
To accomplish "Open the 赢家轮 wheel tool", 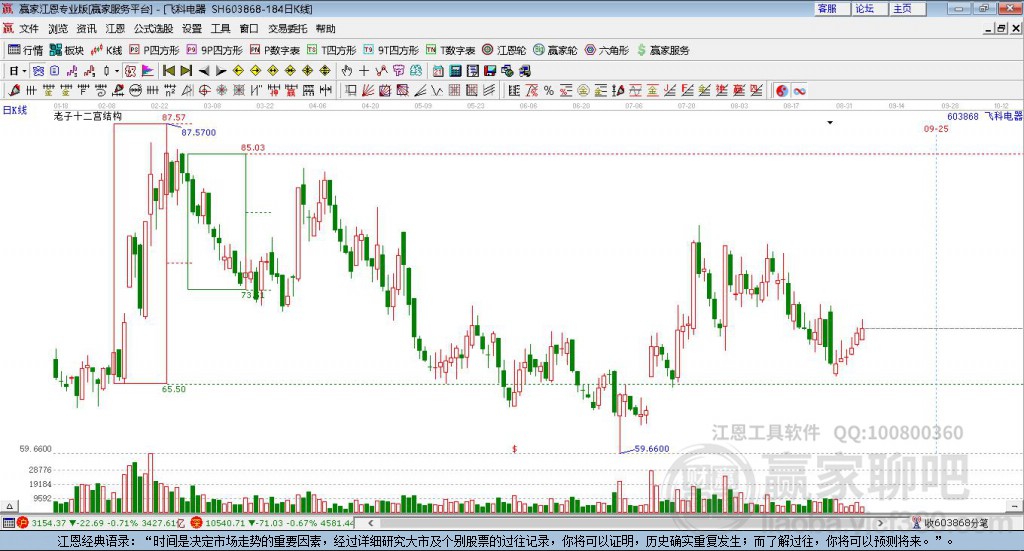I will pyautogui.click(x=555, y=50).
